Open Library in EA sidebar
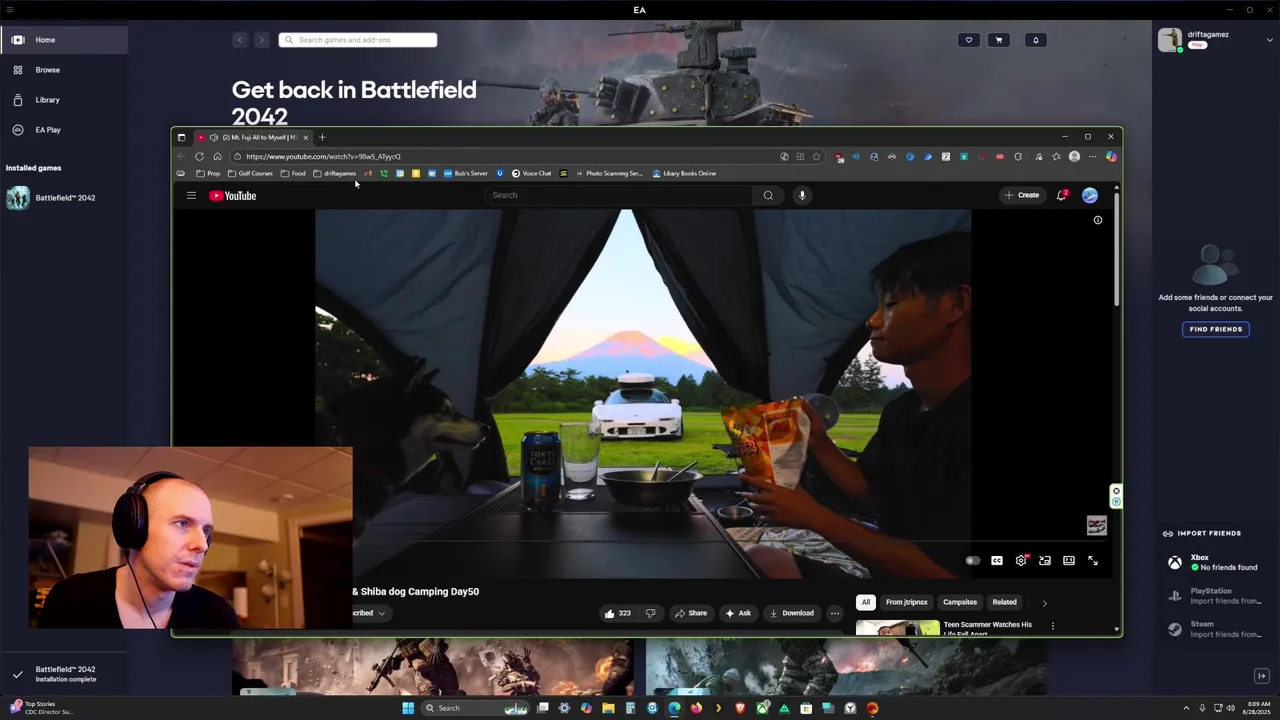The height and width of the screenshot is (720, 1280). pyautogui.click(x=63, y=100)
